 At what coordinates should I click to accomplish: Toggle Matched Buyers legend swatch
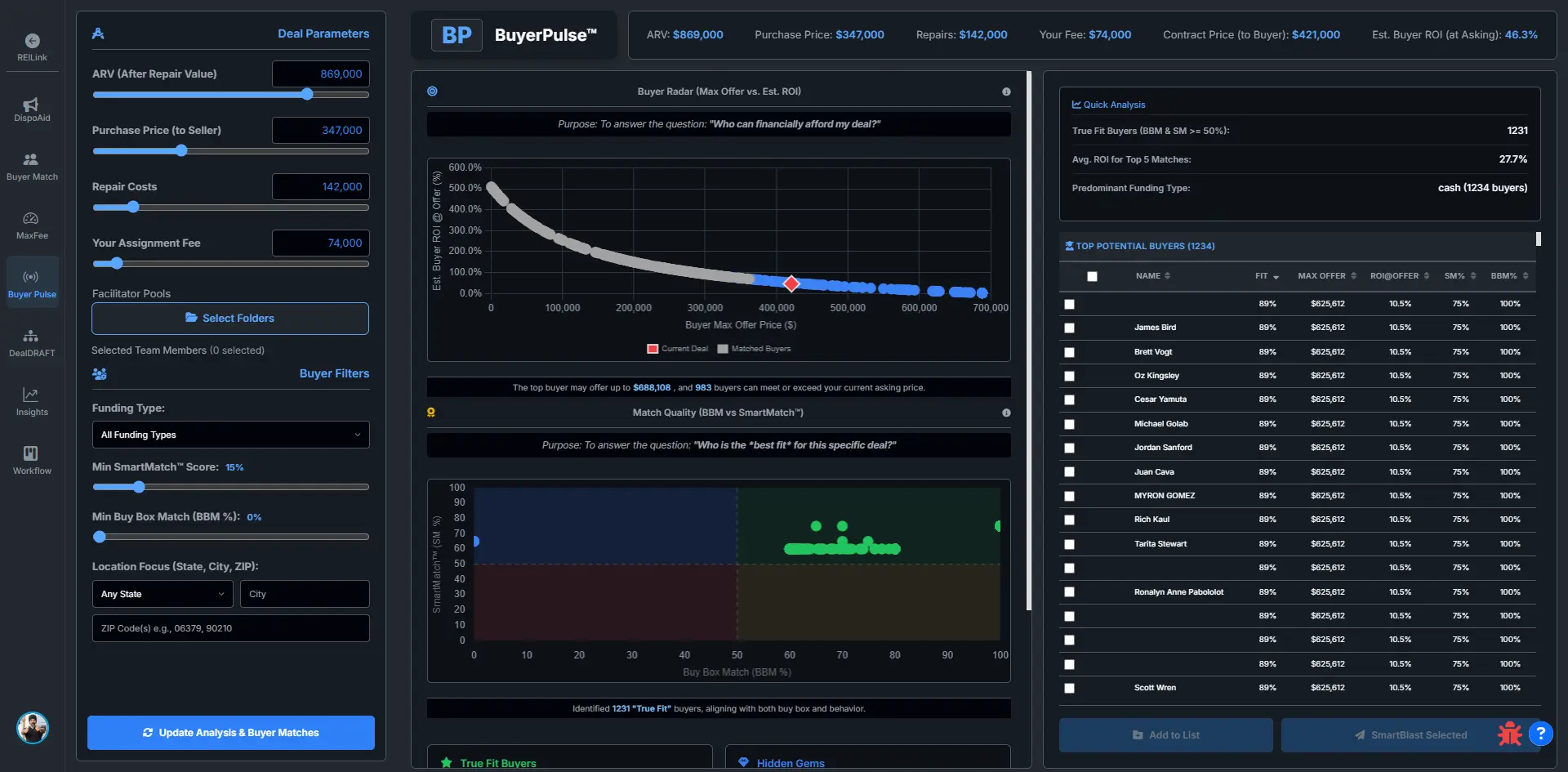click(723, 349)
